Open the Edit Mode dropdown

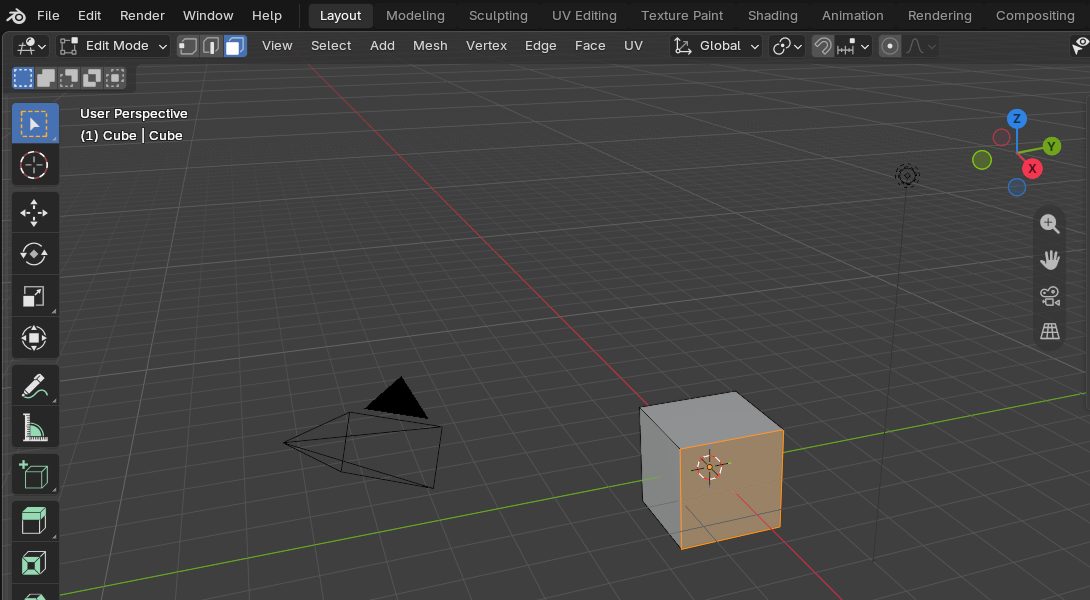click(113, 46)
